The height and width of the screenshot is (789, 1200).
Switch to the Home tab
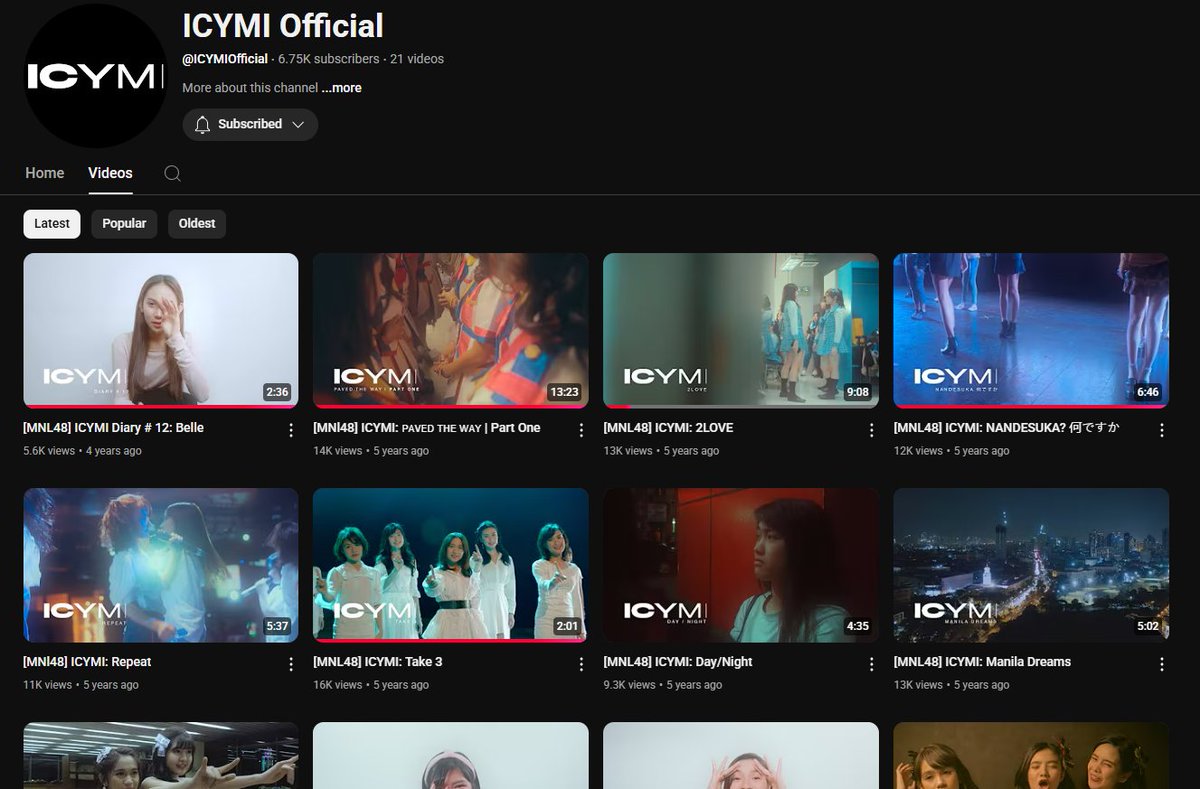(x=44, y=173)
